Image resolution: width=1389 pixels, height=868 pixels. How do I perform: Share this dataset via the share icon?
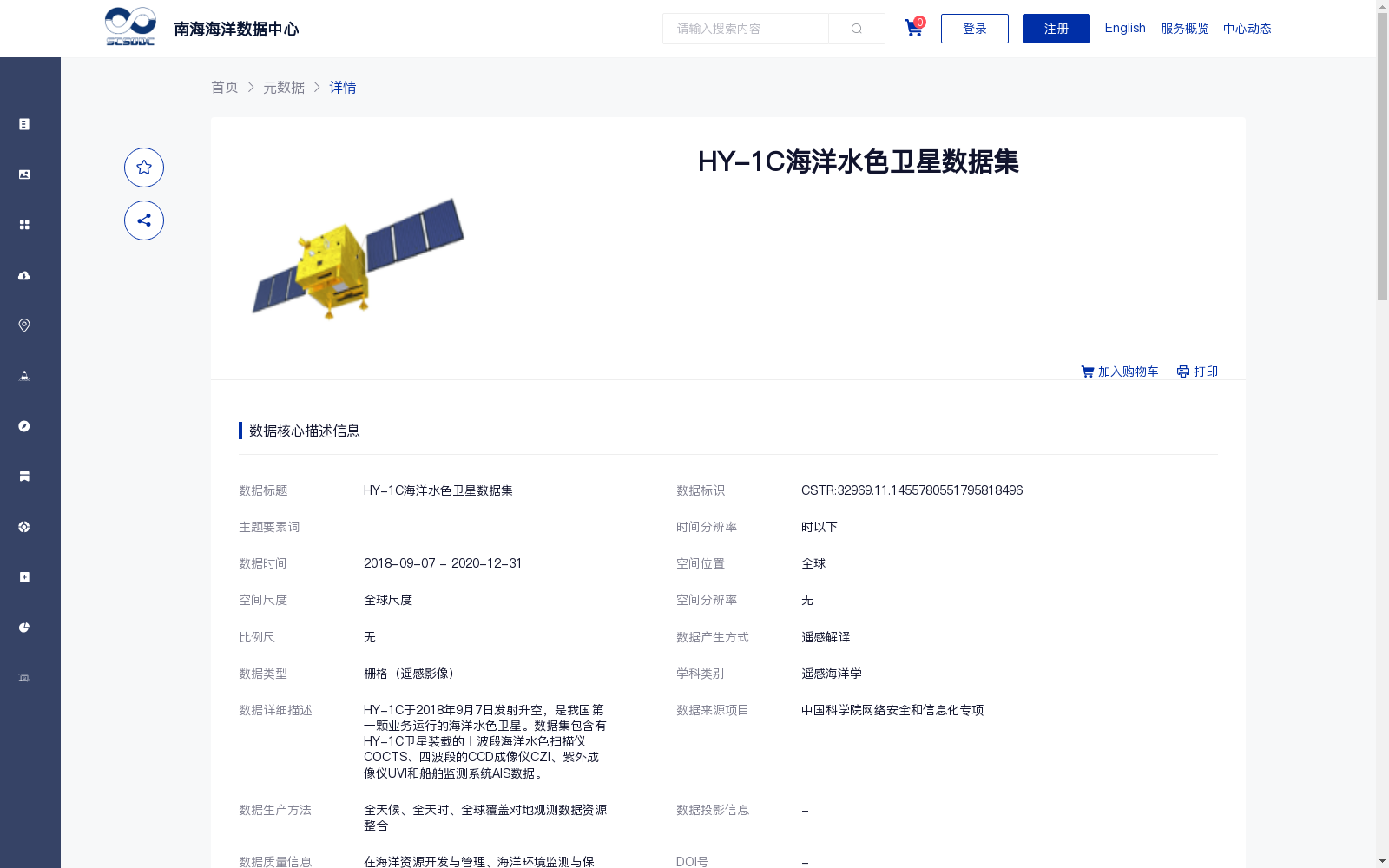(144, 220)
